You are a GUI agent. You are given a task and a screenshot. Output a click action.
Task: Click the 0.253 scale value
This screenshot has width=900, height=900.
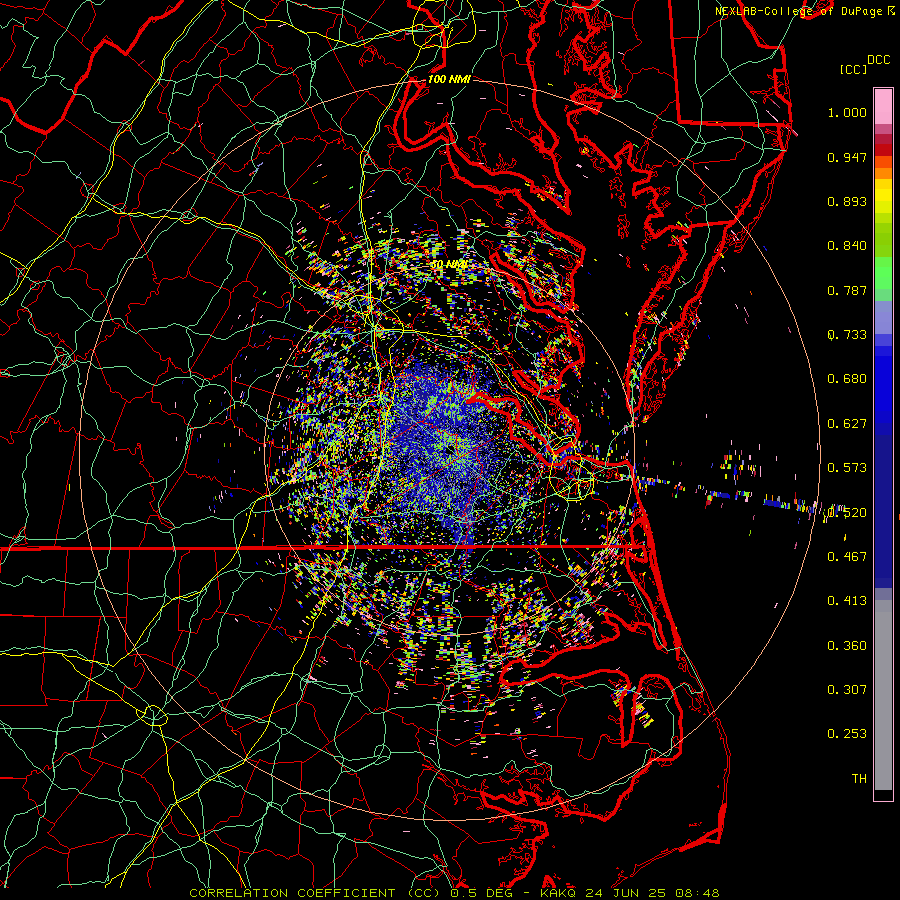[x=847, y=734]
